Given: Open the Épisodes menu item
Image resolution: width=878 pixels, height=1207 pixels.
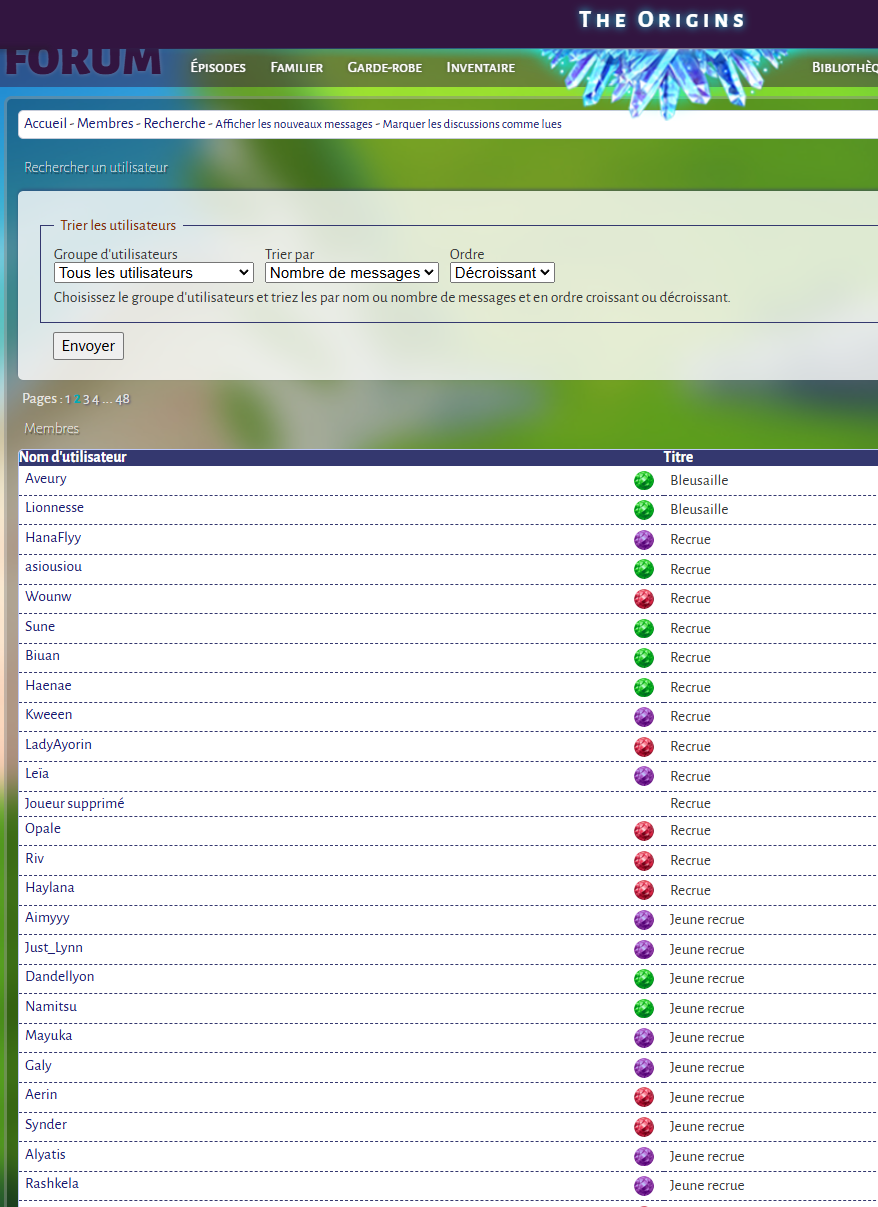Looking at the screenshot, I should tap(218, 68).
